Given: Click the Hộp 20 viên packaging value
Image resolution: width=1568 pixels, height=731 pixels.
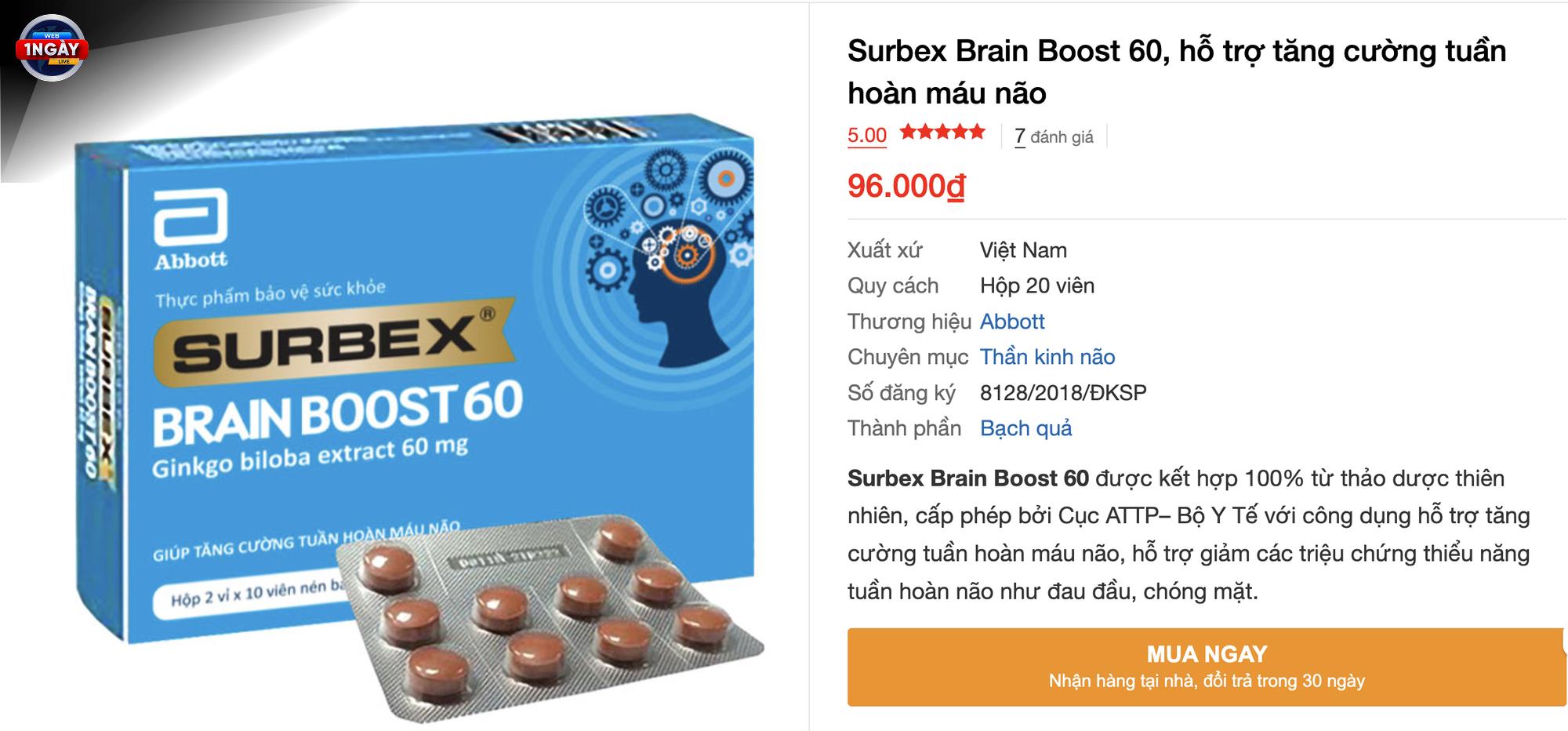Looking at the screenshot, I should pos(1037,285).
